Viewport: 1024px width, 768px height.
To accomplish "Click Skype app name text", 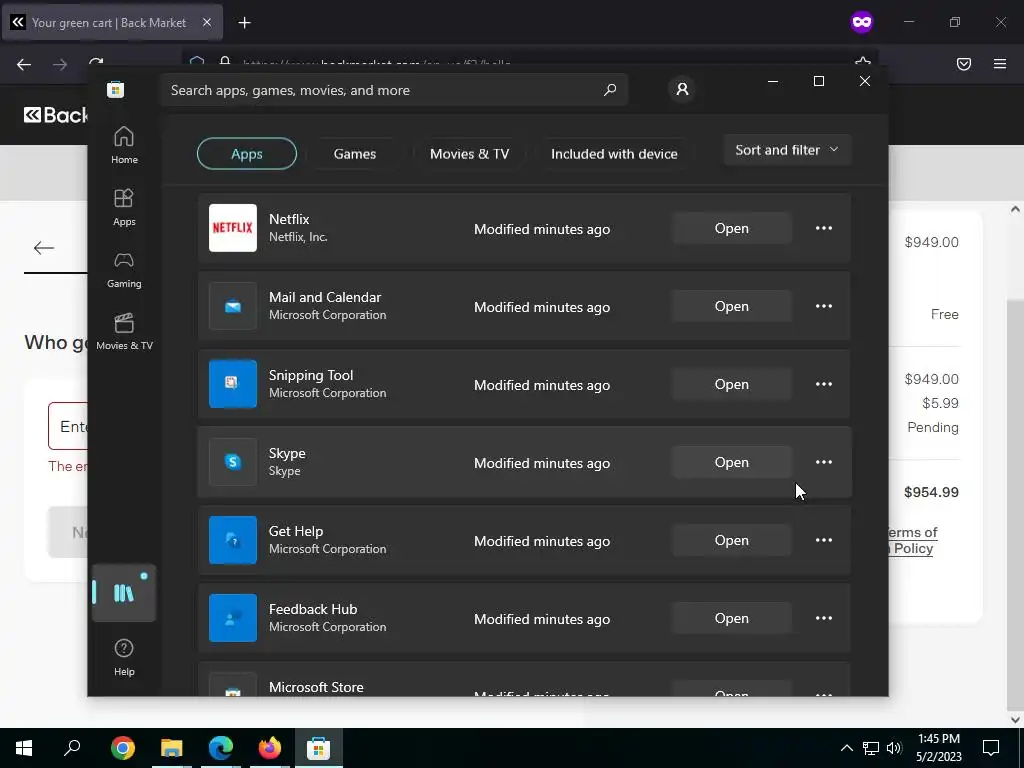I will [287, 453].
